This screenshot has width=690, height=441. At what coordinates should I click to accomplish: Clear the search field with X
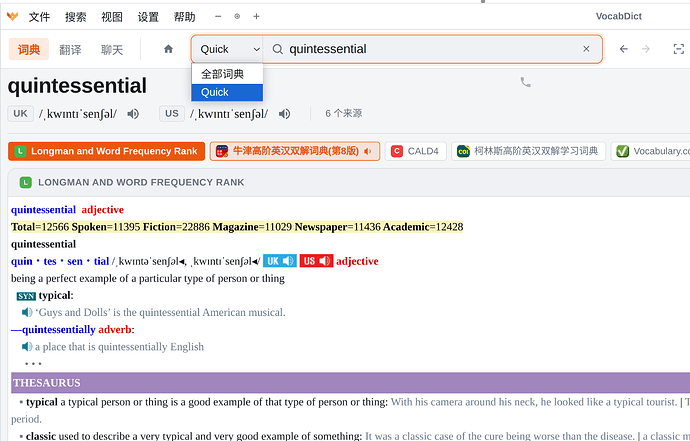[x=586, y=49]
